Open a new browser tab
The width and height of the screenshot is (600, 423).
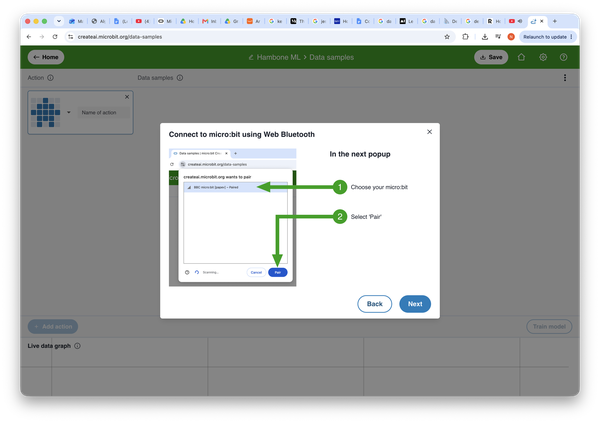[x=554, y=21]
